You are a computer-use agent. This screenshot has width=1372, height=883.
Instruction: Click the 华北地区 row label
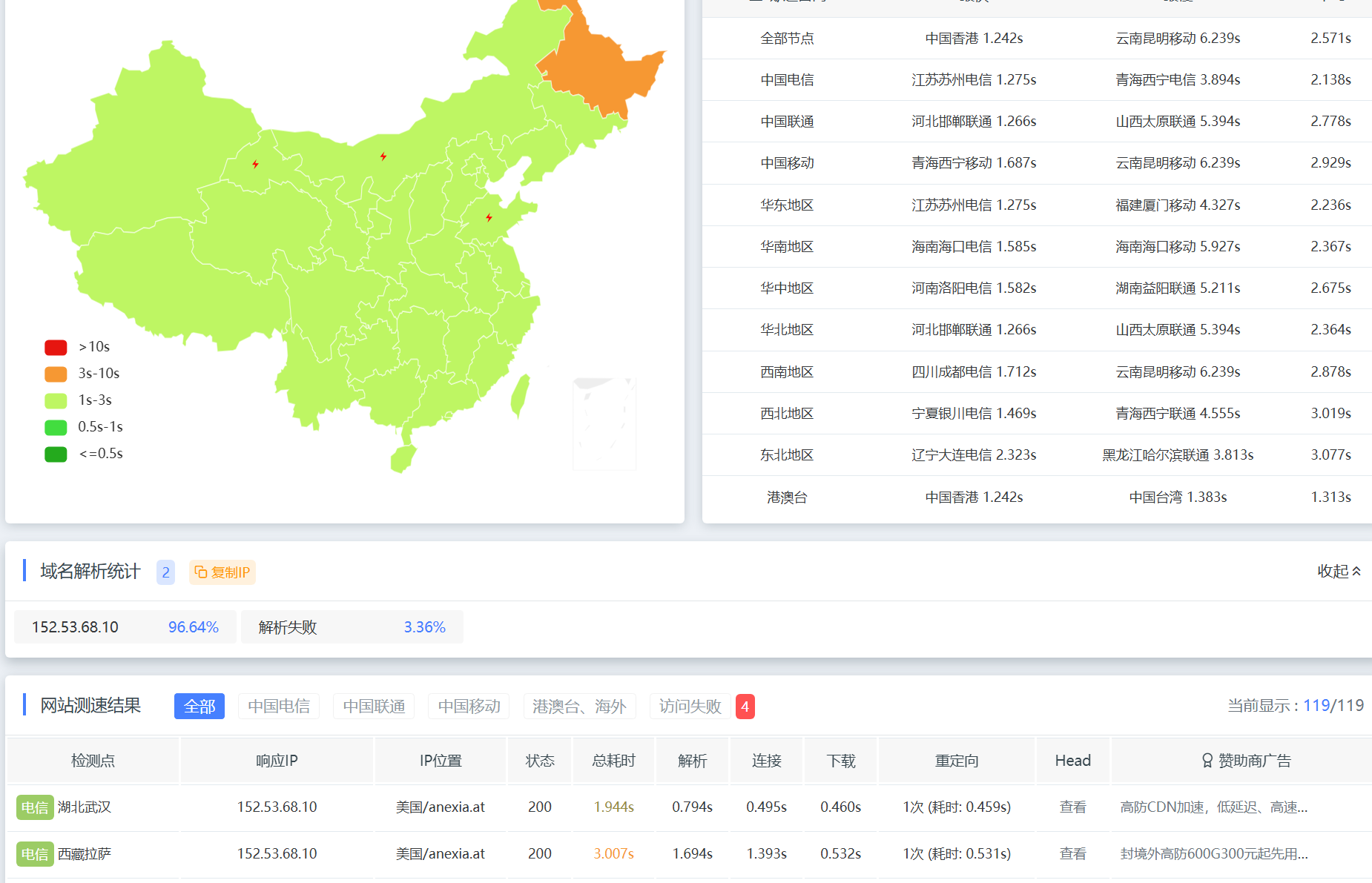[787, 330]
